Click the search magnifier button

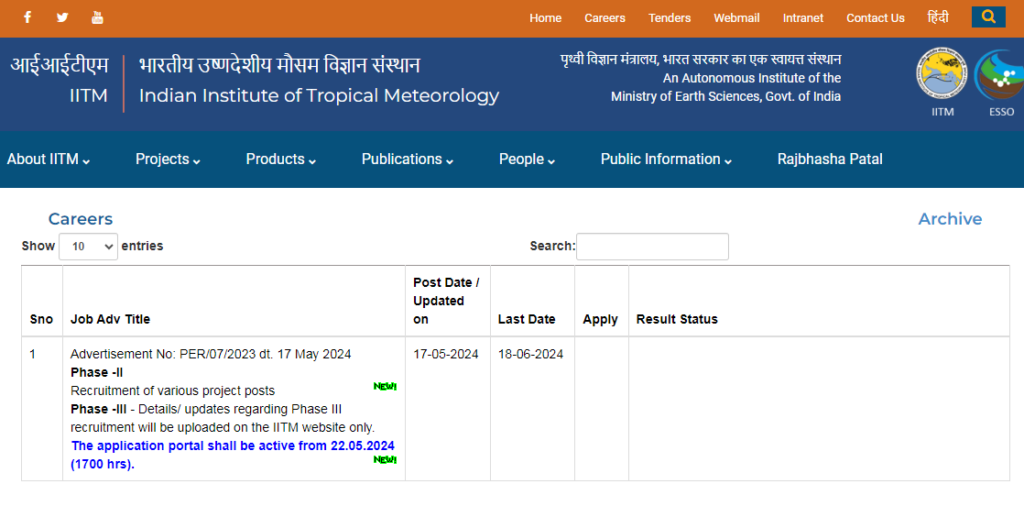[x=988, y=17]
